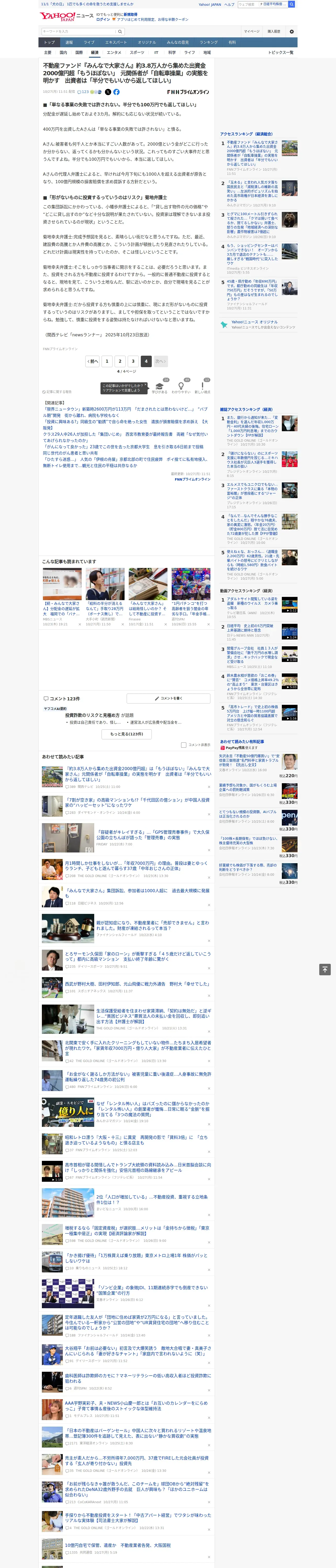The height and width of the screenshot is (1568, 336).
Task: Close the reaction tooltip popup
Action: pos(145,385)
